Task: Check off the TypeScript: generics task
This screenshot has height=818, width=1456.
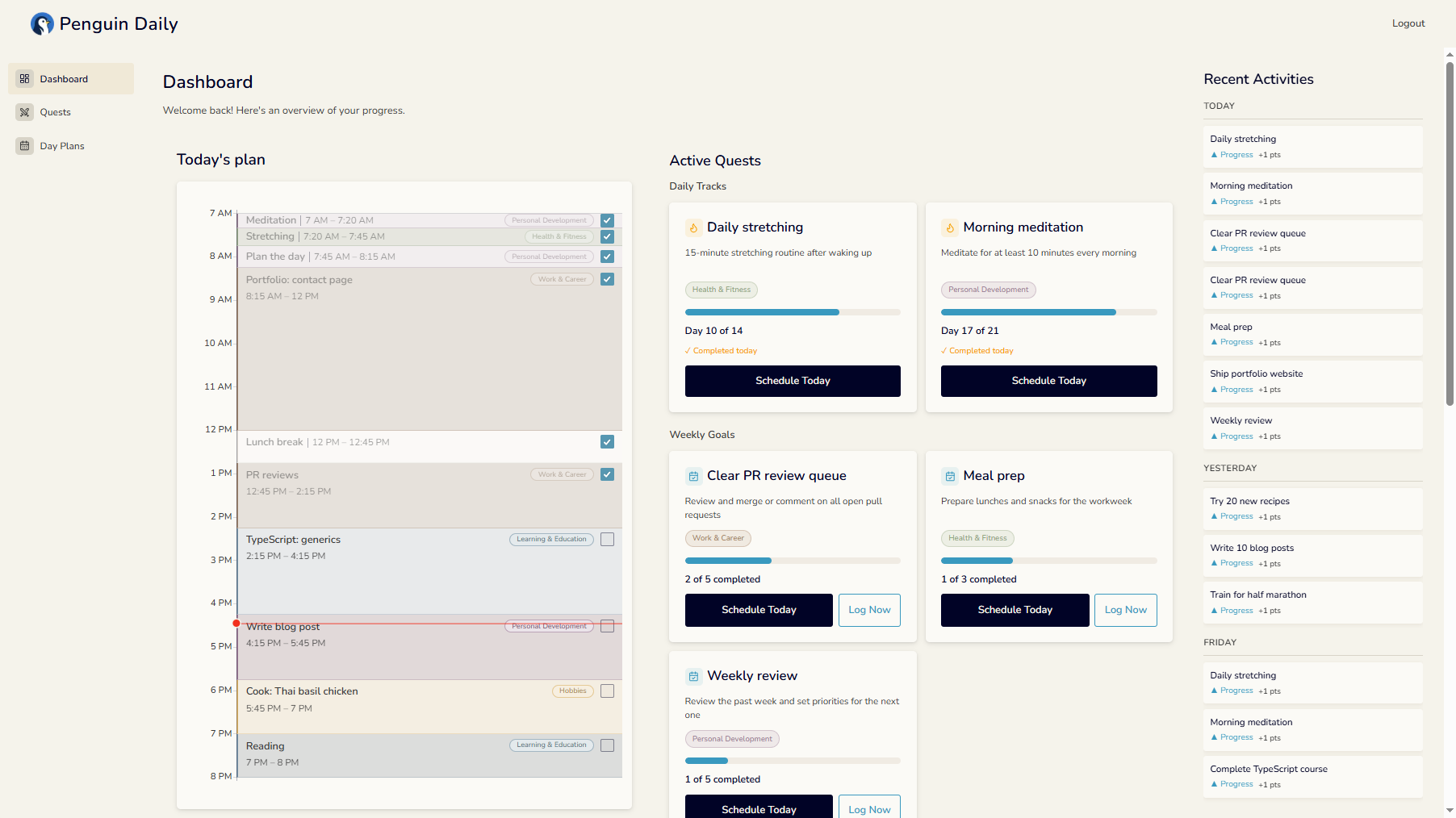Action: click(607, 539)
